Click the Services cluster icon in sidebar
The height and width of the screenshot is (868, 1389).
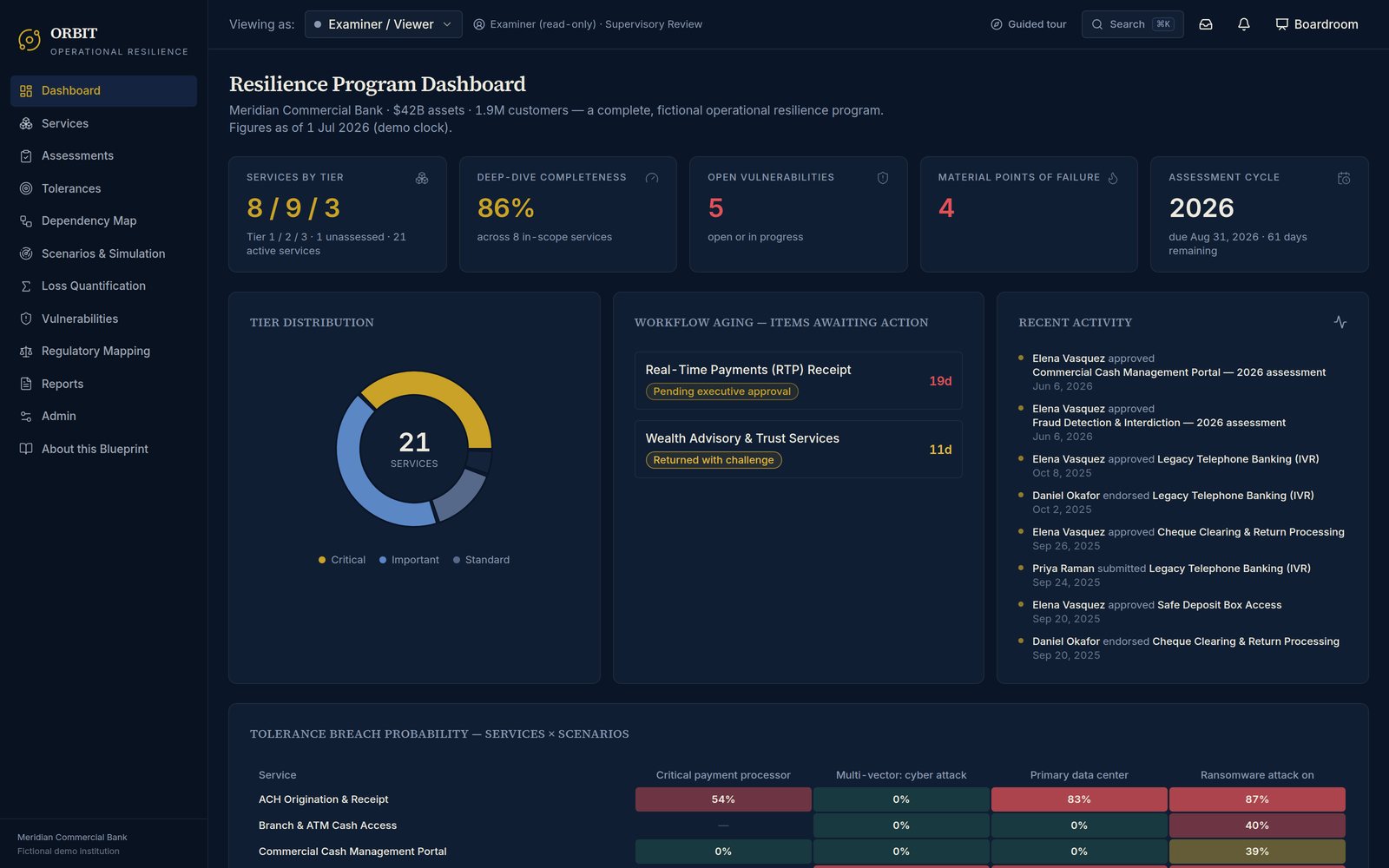point(26,123)
